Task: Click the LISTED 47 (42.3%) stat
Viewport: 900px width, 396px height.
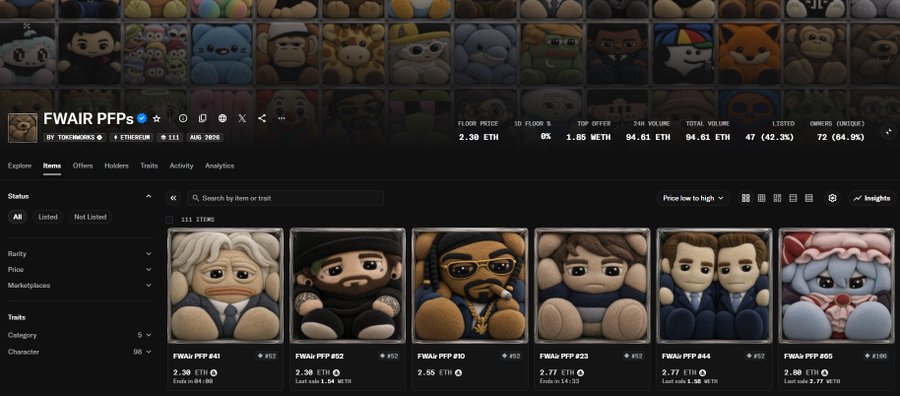Action: (x=771, y=131)
